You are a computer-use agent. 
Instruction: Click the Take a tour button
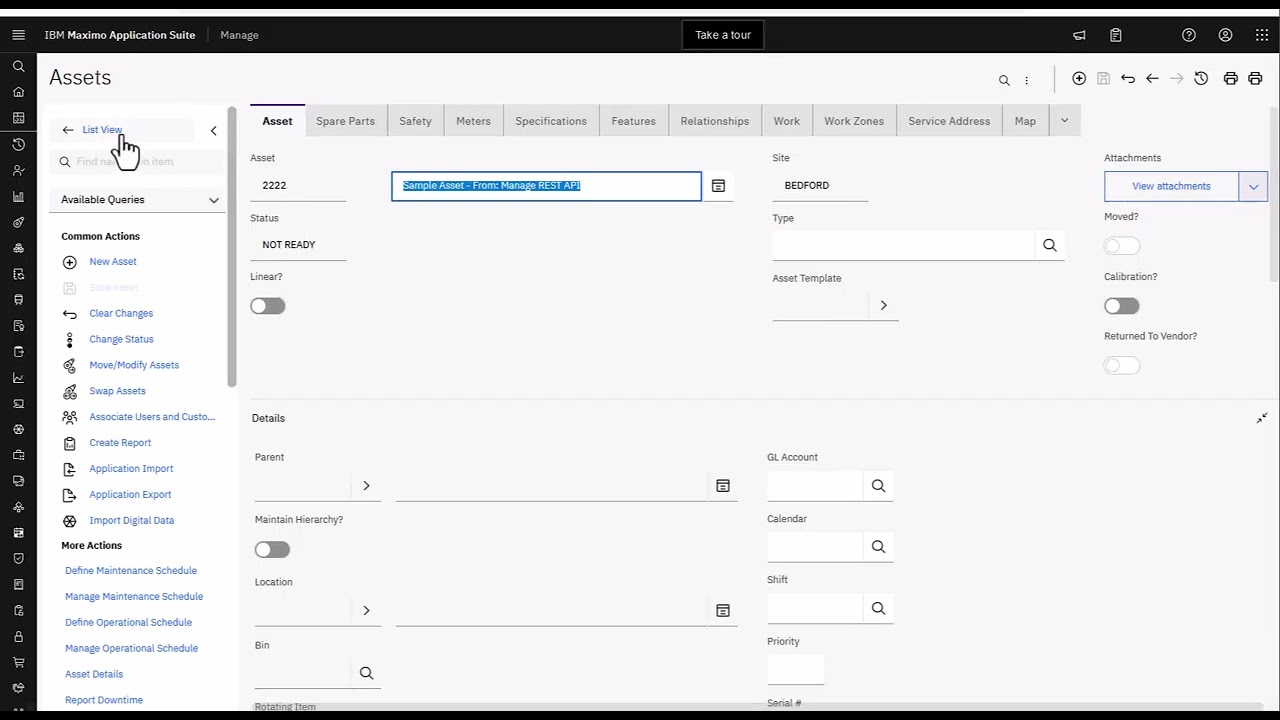click(723, 35)
